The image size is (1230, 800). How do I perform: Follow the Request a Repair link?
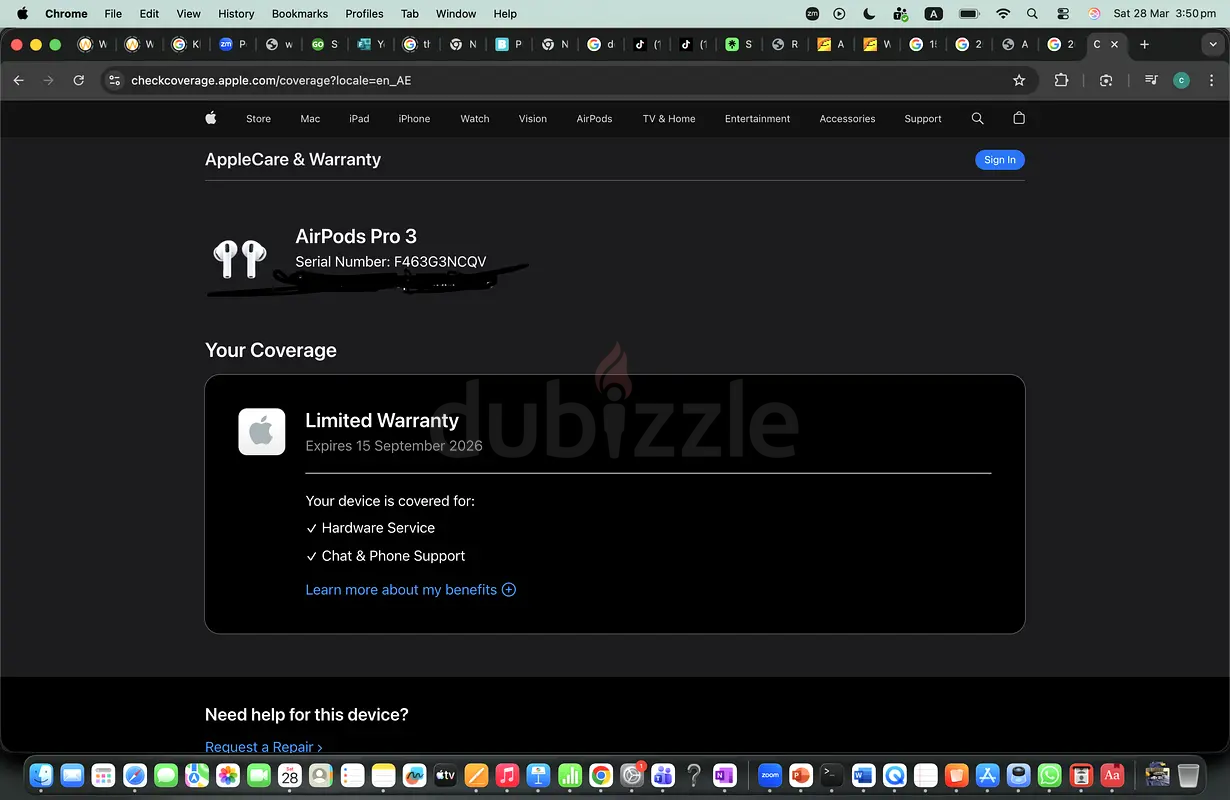click(264, 747)
